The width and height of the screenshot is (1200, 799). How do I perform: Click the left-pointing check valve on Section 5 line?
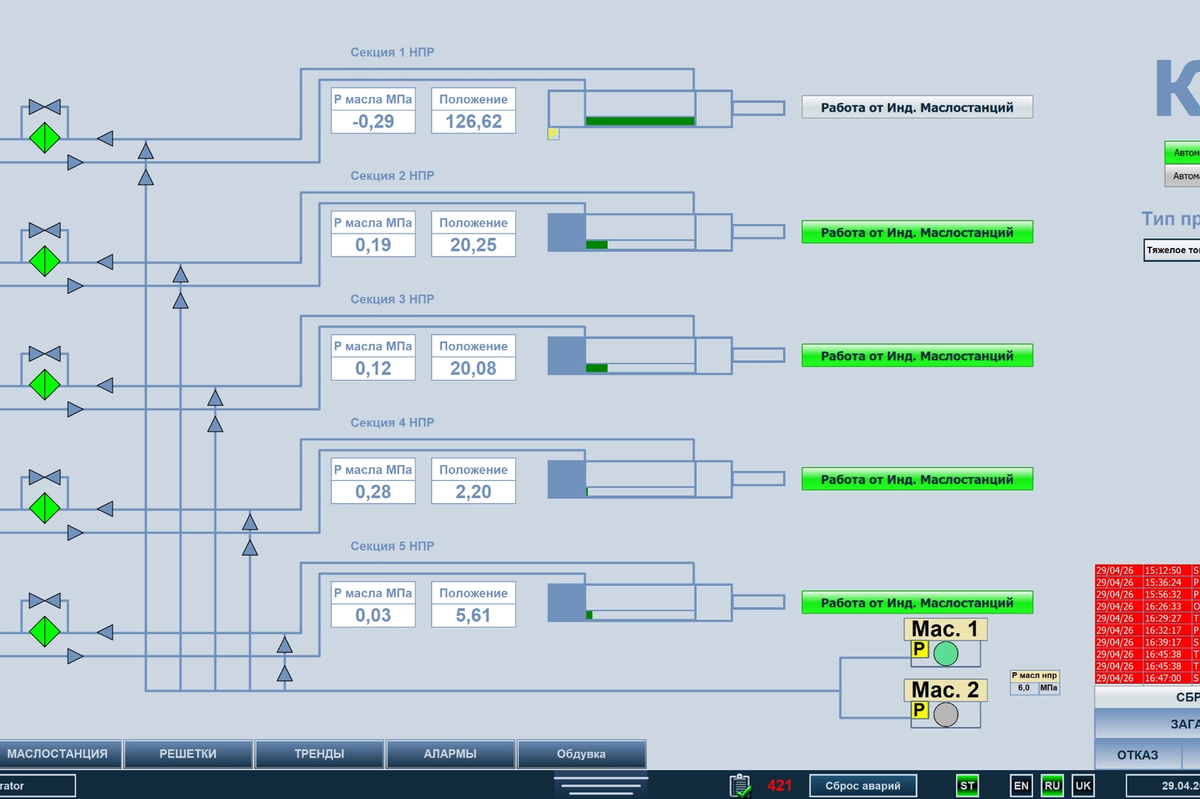[104, 632]
